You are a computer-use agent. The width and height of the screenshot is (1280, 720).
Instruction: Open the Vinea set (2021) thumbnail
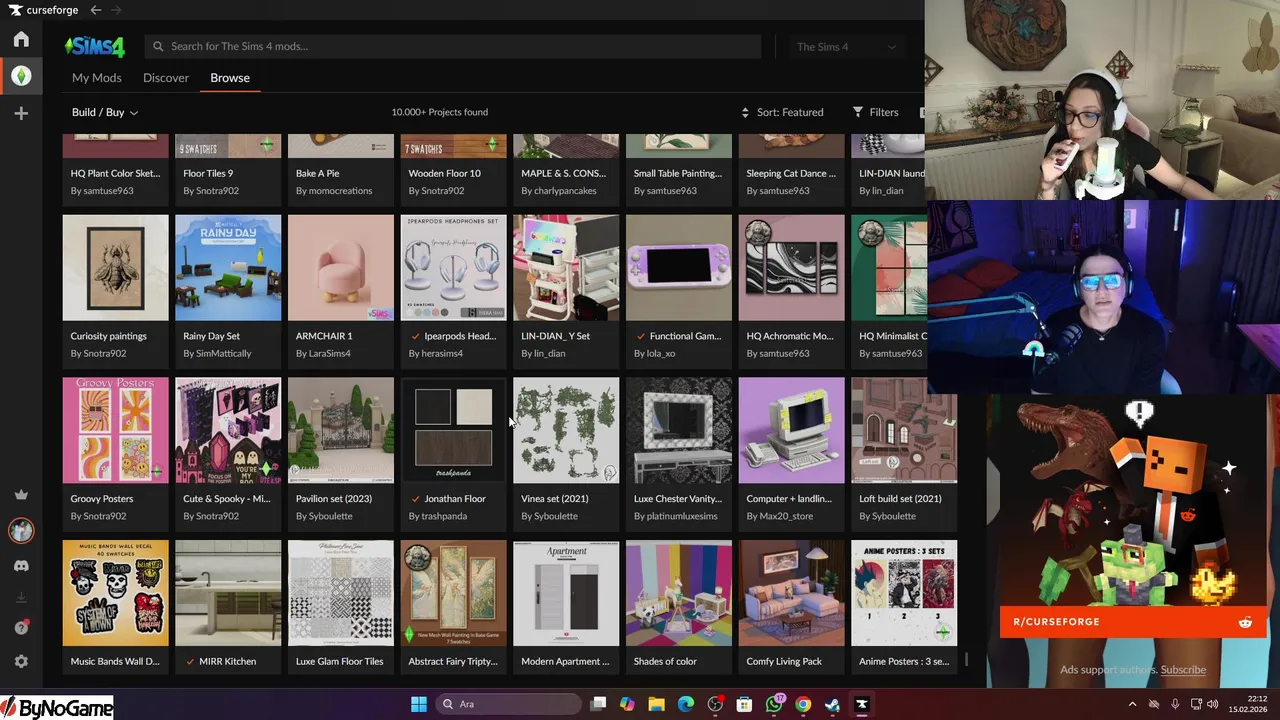tap(566, 430)
